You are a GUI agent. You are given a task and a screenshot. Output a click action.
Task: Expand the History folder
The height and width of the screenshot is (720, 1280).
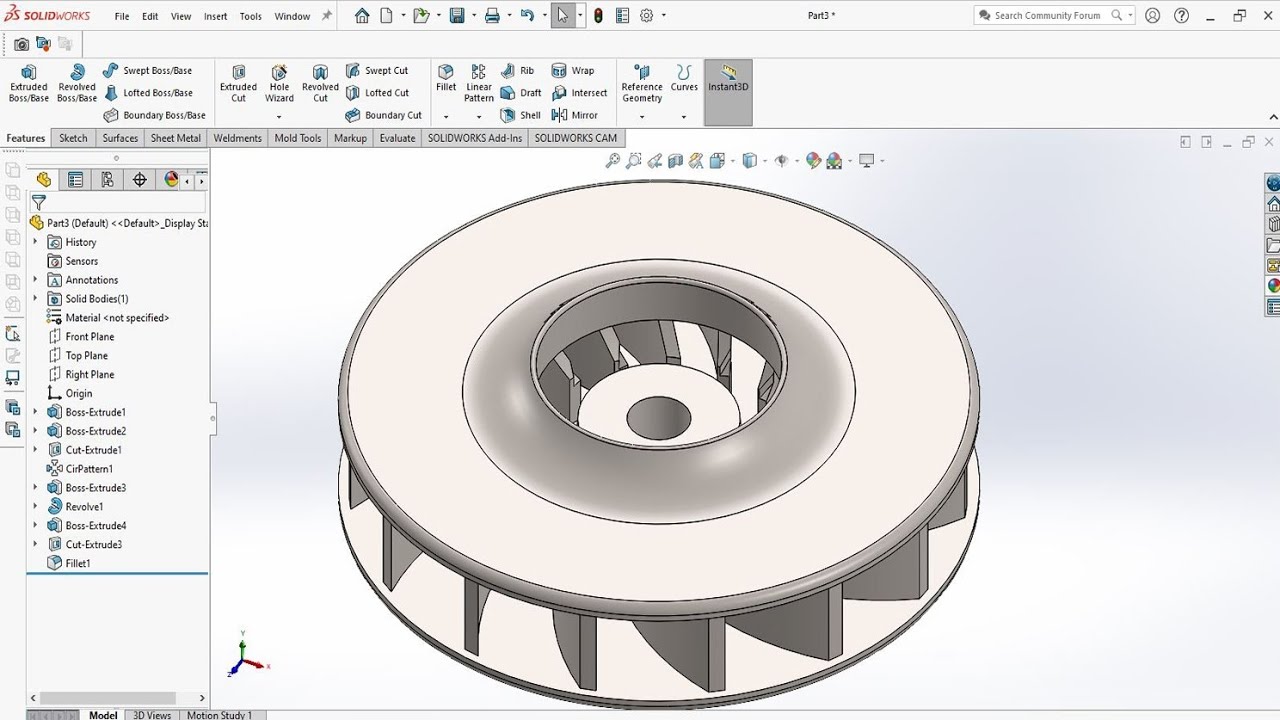pyautogui.click(x=35, y=242)
